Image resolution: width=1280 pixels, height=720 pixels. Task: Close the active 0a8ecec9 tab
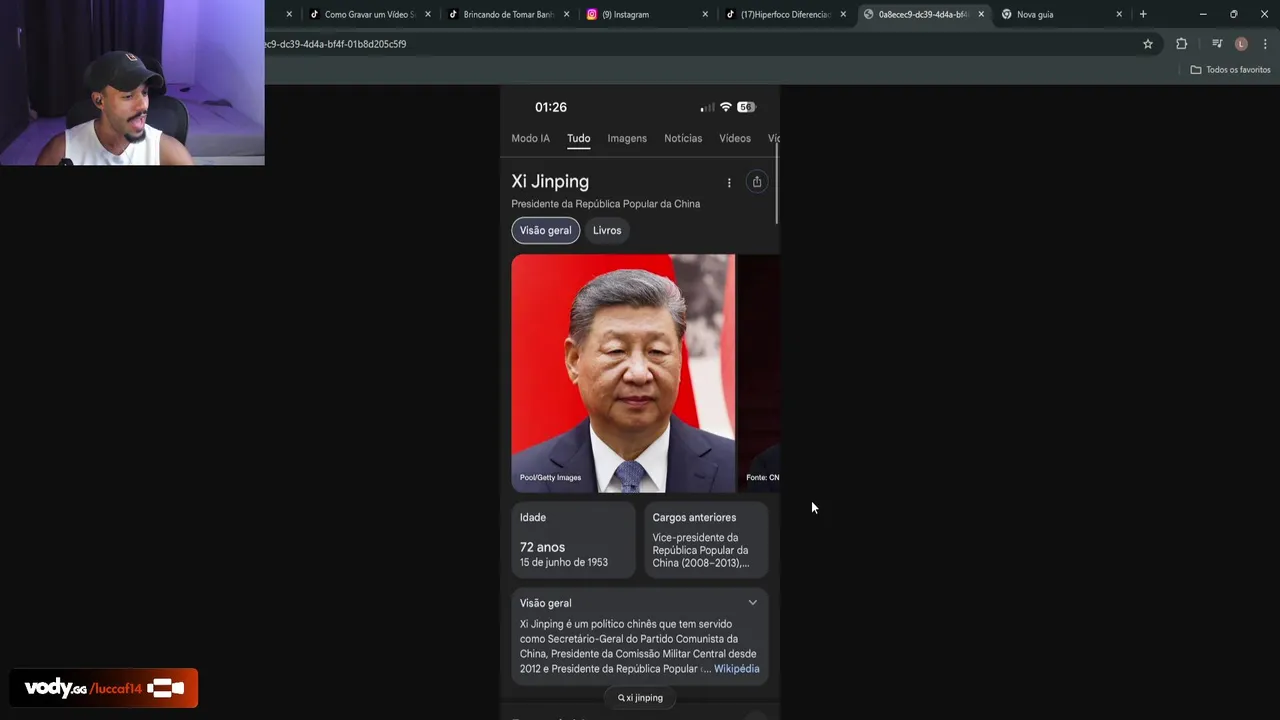click(x=981, y=14)
